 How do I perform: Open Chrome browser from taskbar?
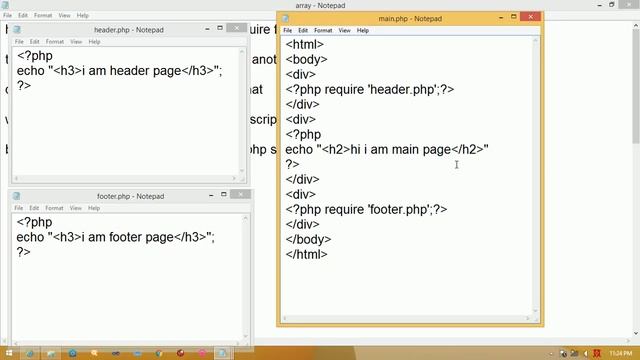pos(159,353)
